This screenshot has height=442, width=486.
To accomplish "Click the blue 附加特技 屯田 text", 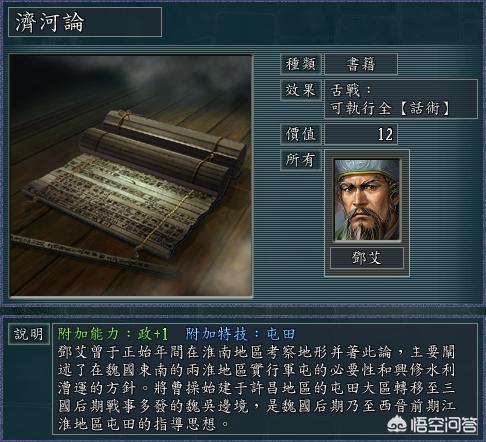I will pos(240,334).
